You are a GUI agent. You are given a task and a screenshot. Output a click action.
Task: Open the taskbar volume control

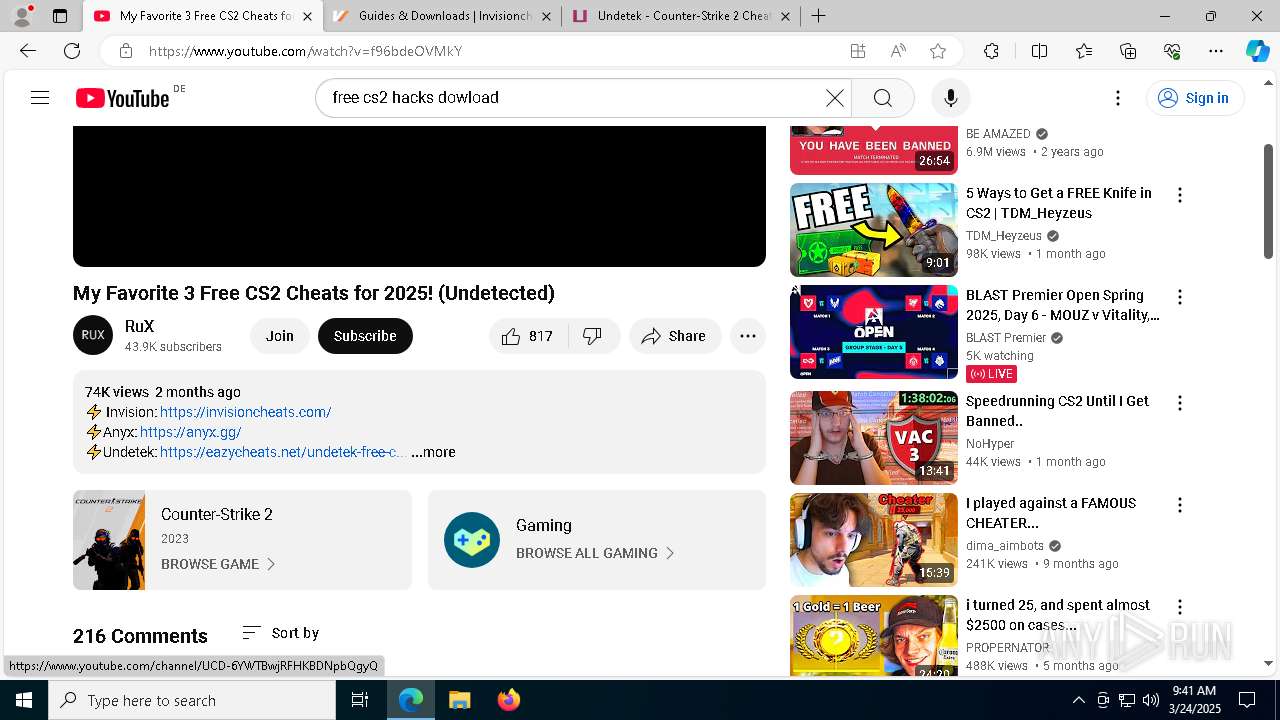pos(1150,700)
